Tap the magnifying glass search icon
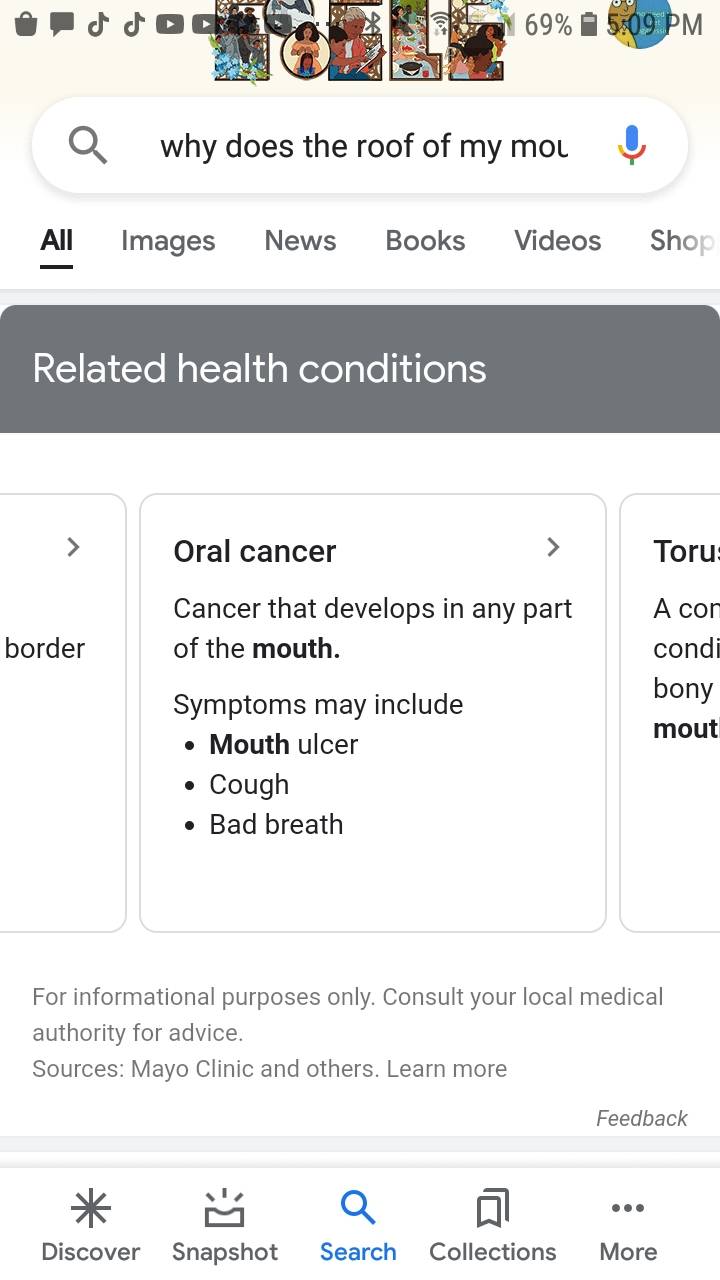Screen dimensions: 720x1280 click(x=87, y=145)
